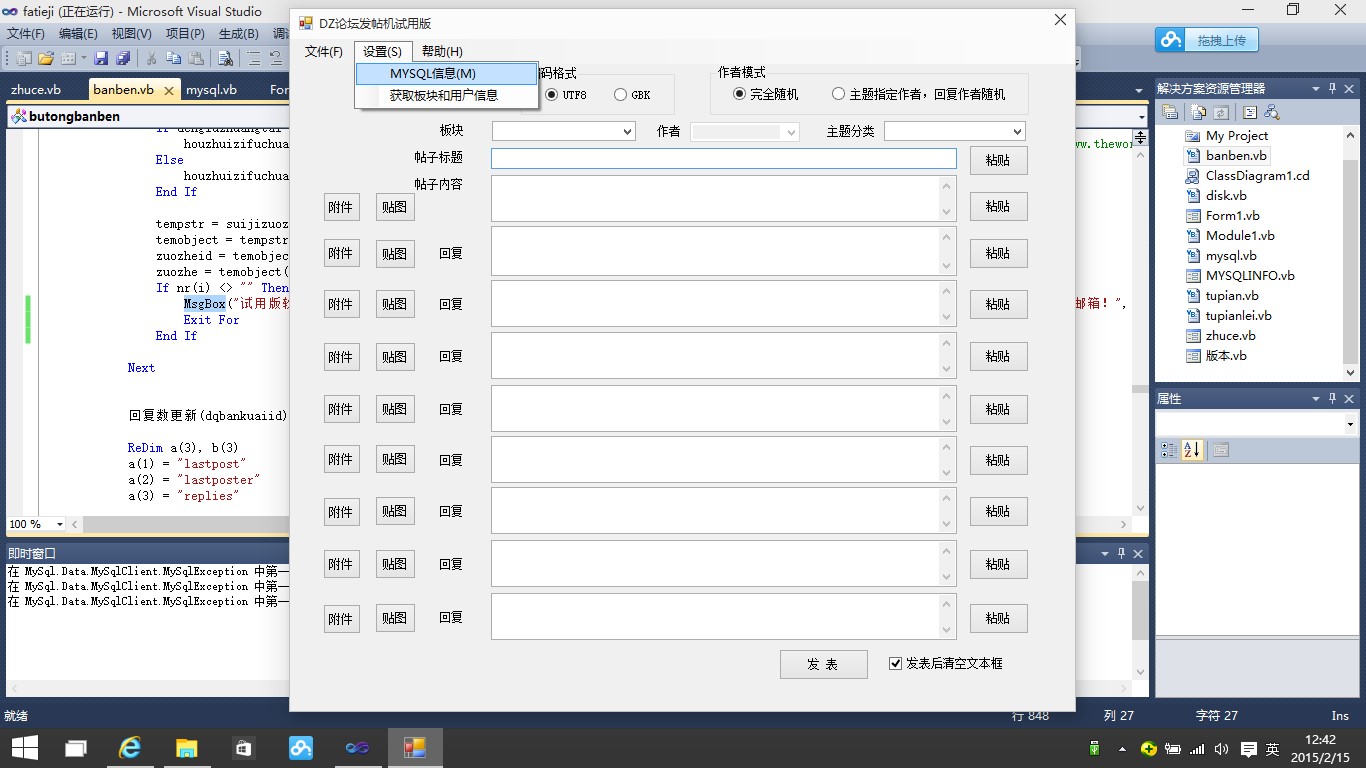
Task: Click the Copy icon in Visual Studio toolbar
Action: (174, 58)
